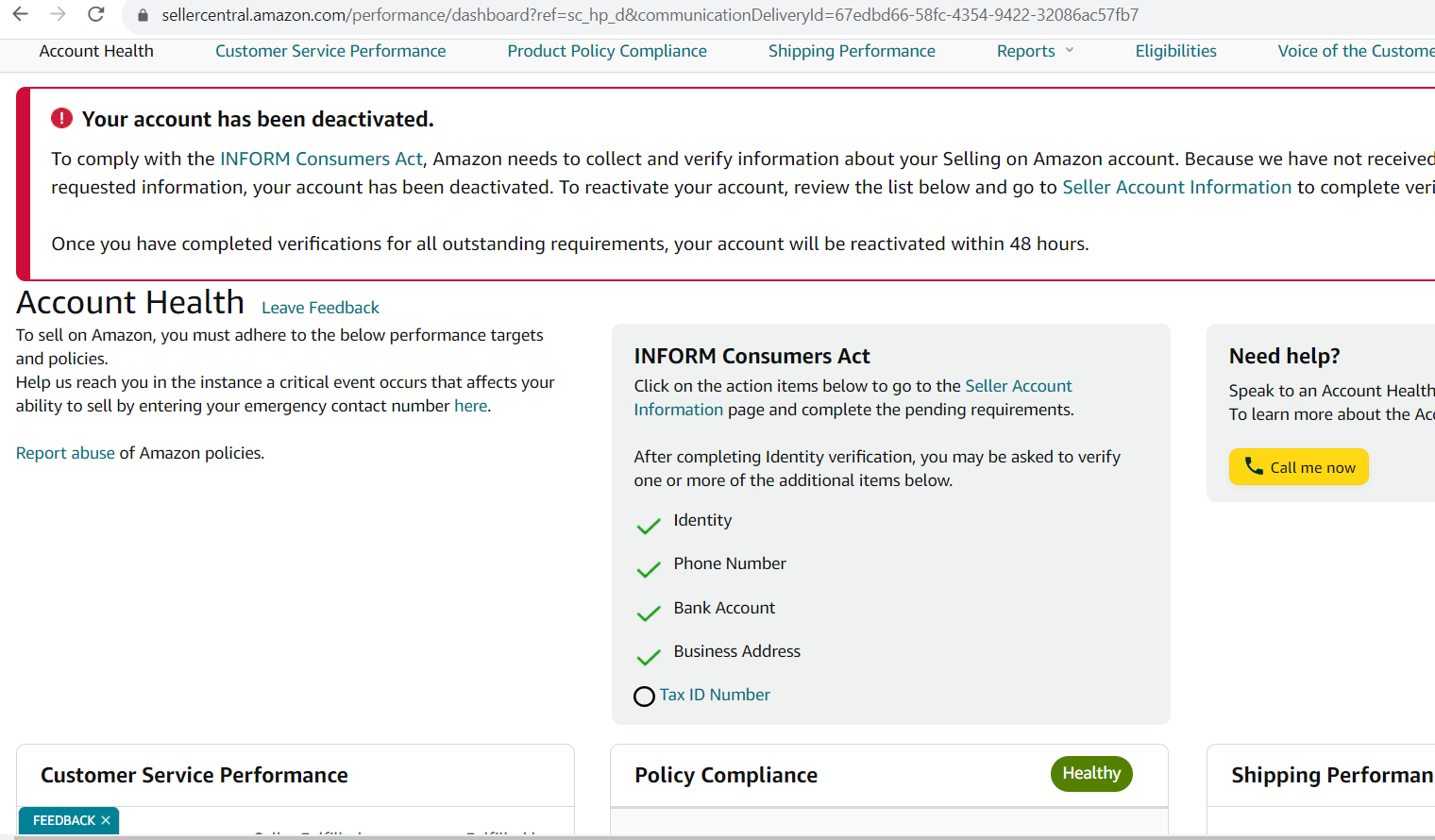Image resolution: width=1435 pixels, height=840 pixels.
Task: Click the Bank Account green checkmark
Action: point(649,613)
